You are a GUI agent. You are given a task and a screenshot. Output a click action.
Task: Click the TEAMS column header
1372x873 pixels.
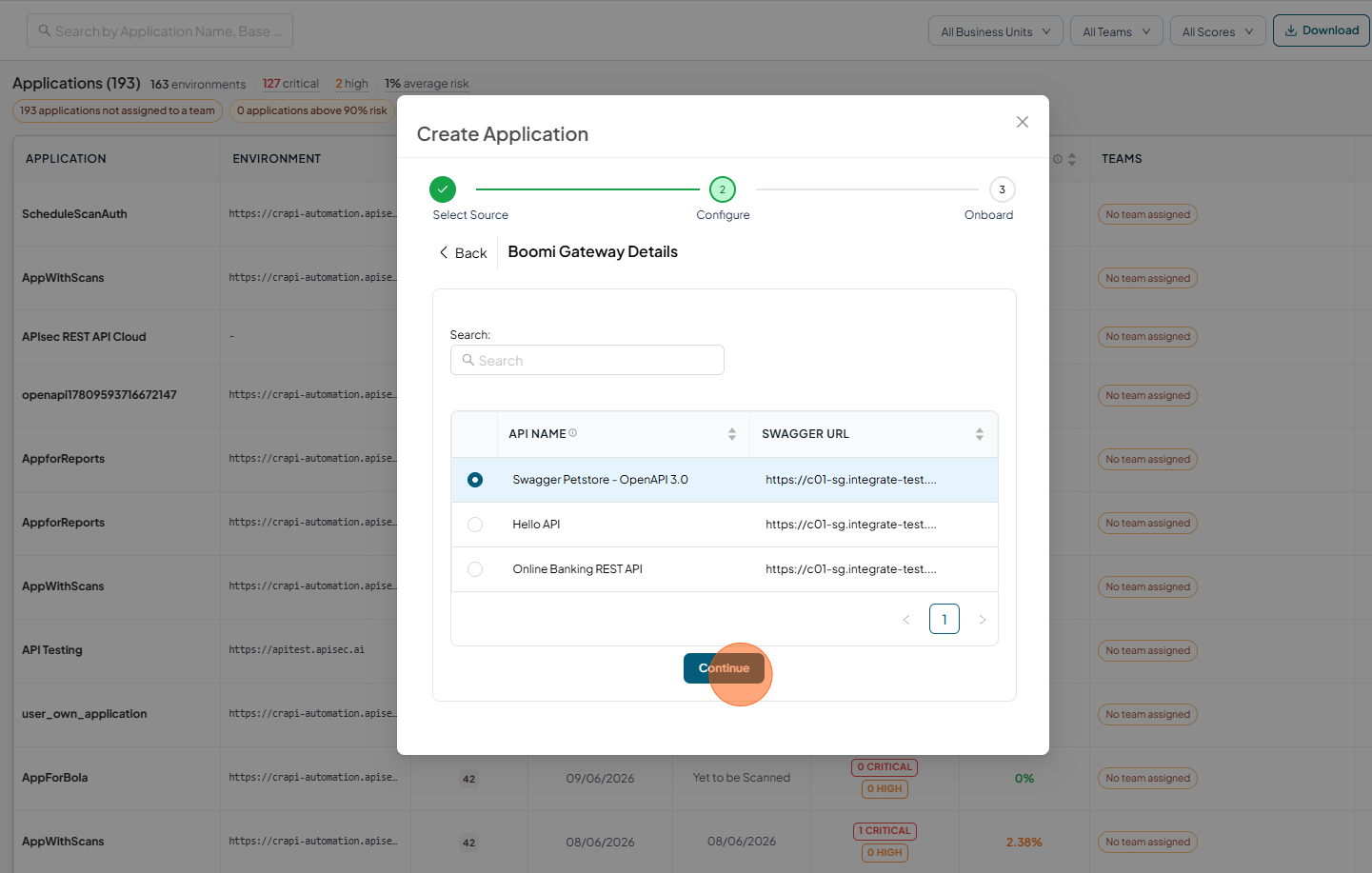(x=1122, y=159)
